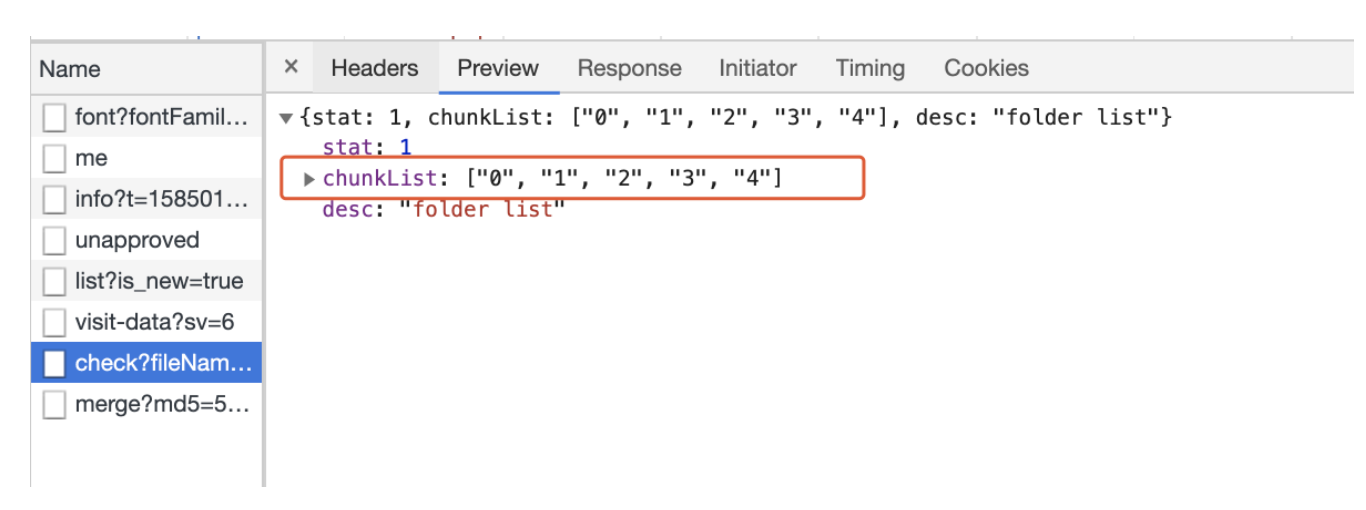Open the Response tab
Viewport: 1366px width, 510px height.
[629, 68]
